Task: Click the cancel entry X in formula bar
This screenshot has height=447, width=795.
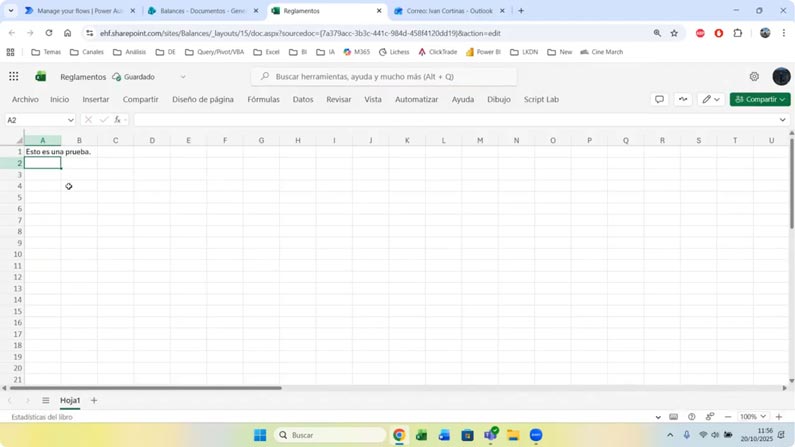Action: [x=88, y=120]
